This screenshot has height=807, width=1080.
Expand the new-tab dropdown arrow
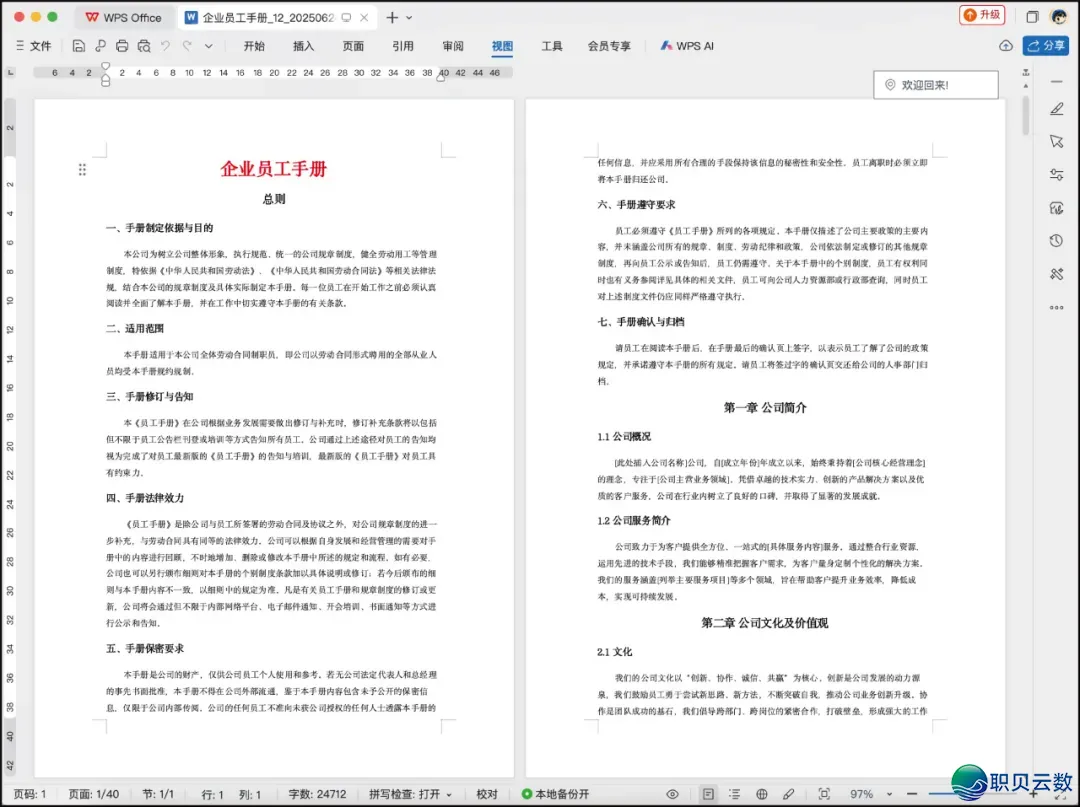point(409,18)
